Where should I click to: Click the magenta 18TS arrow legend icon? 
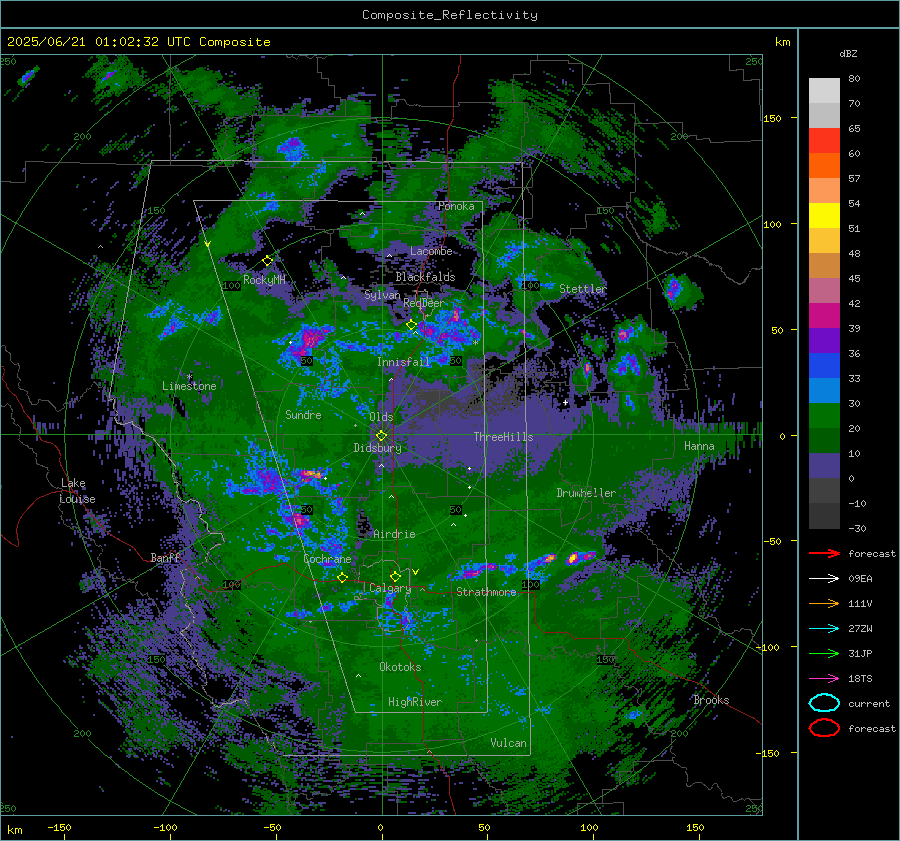(x=824, y=678)
